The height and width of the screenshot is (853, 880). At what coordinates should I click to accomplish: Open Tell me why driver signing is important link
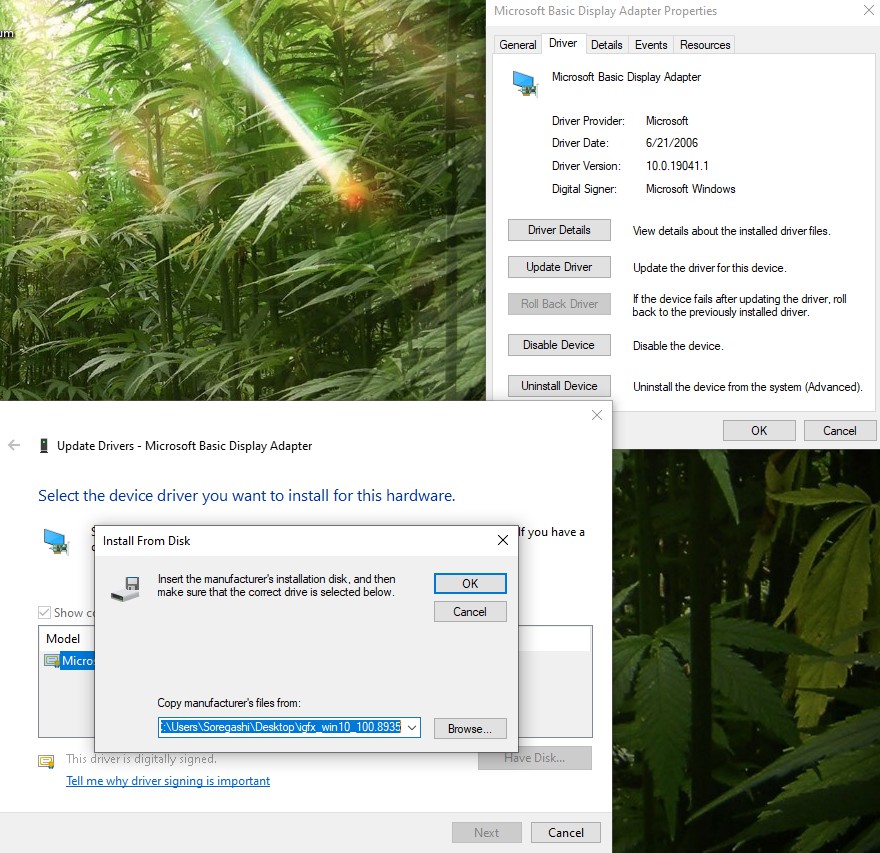coord(168,781)
